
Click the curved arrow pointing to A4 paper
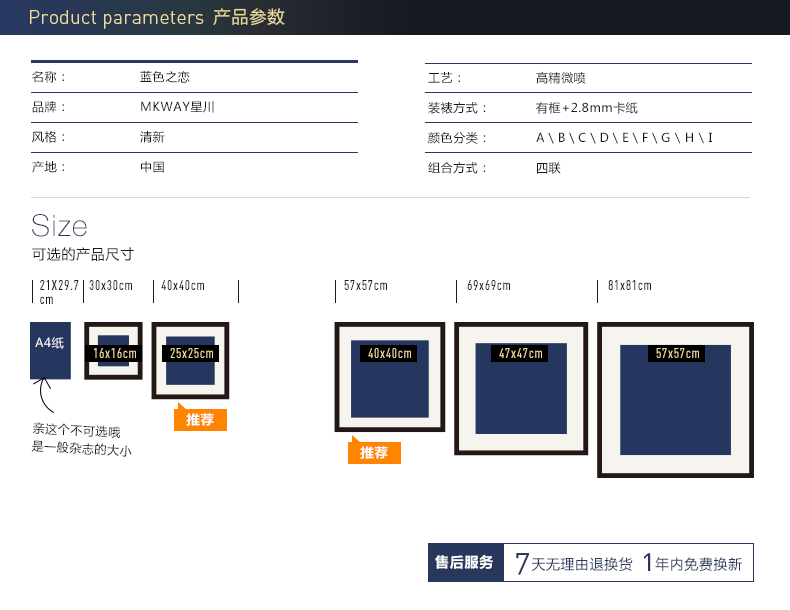coord(43,395)
